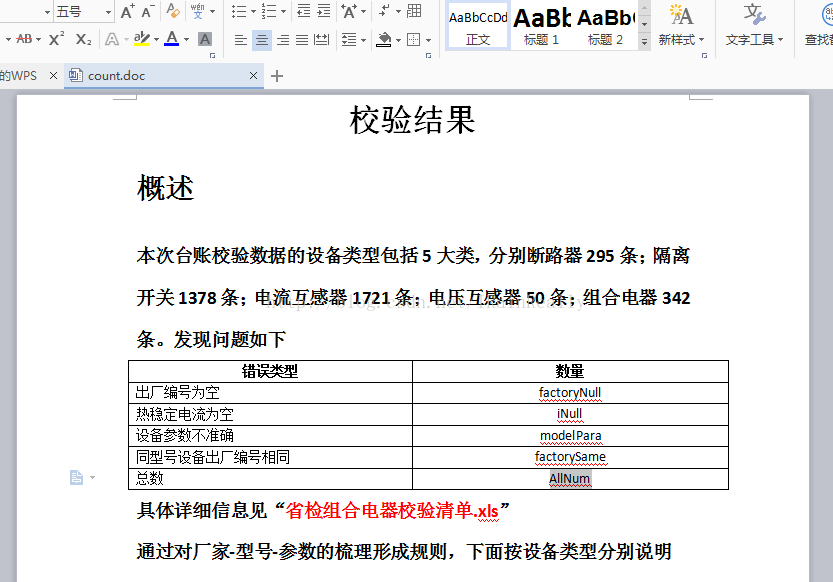Switch to the WPS home tab
Image resolution: width=833 pixels, height=582 pixels.
(x=19, y=76)
